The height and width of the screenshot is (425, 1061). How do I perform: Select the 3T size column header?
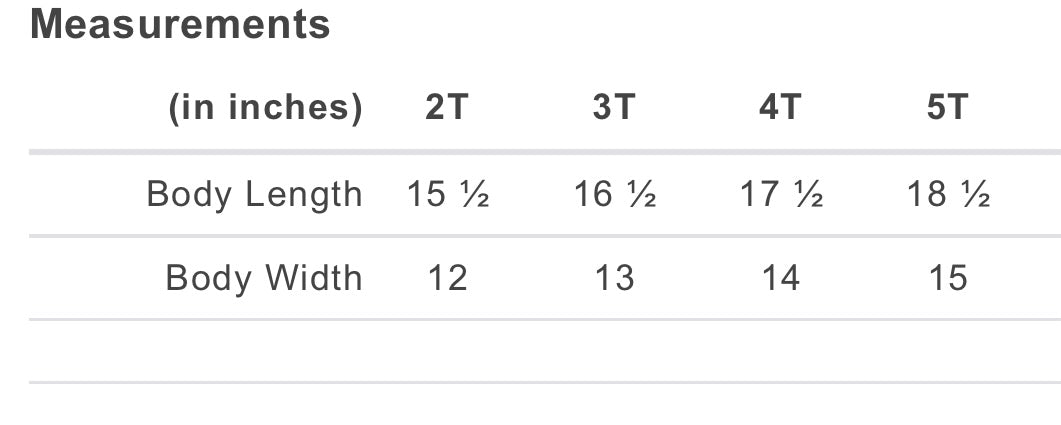click(x=614, y=108)
